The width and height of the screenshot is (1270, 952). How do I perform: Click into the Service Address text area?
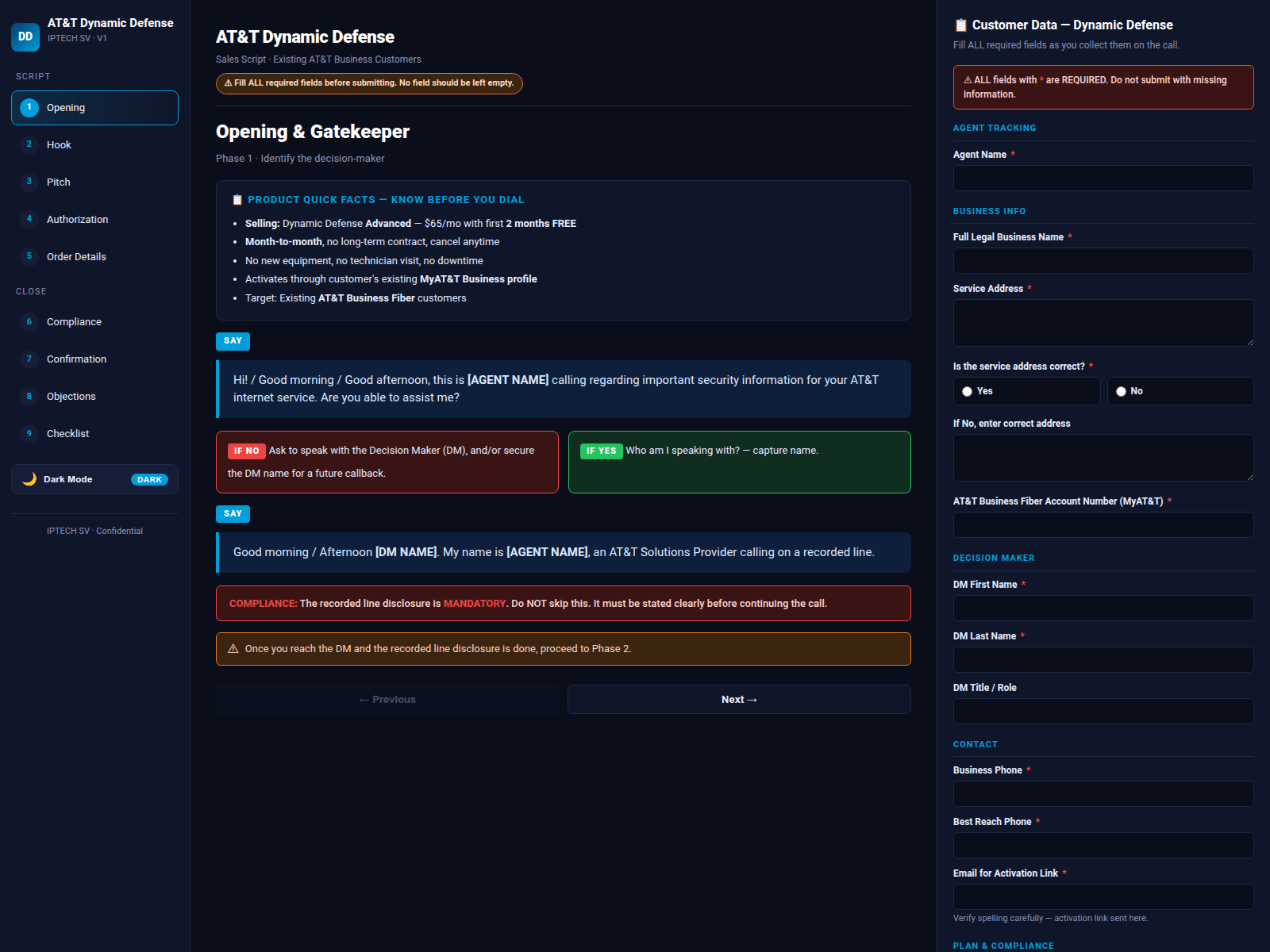(x=1103, y=323)
